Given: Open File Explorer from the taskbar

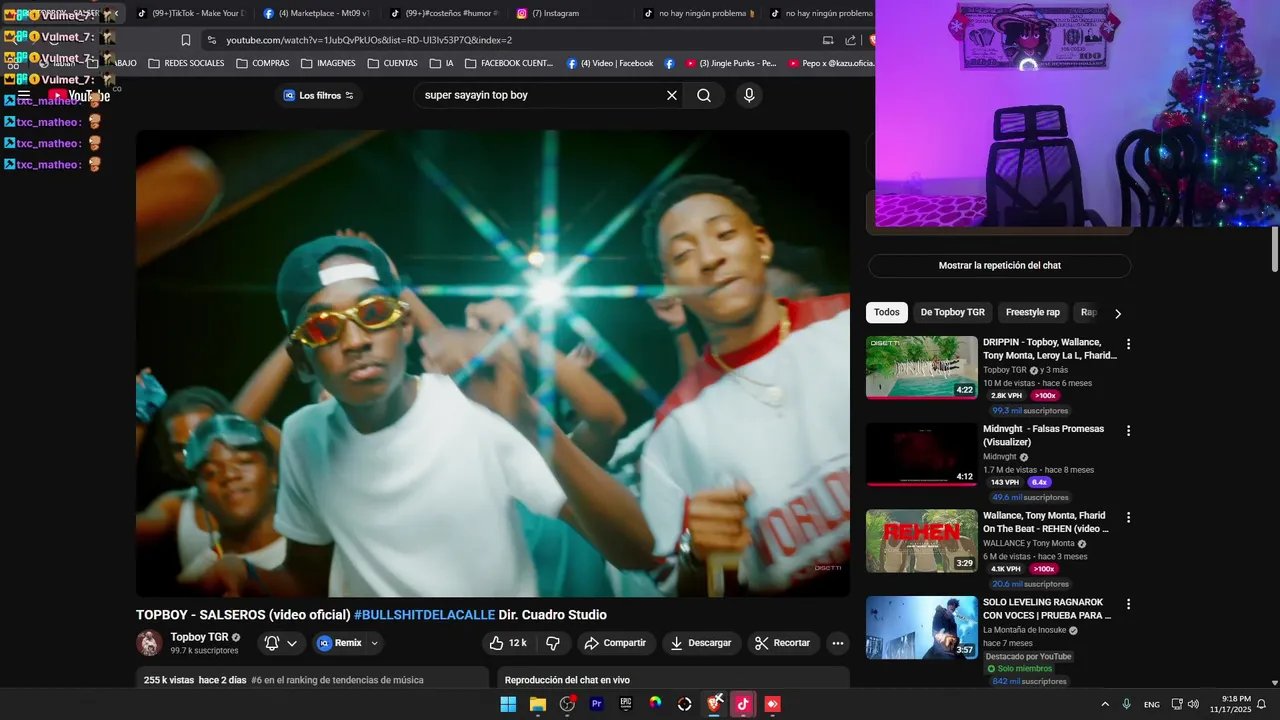Looking at the screenshot, I should (x=538, y=704).
